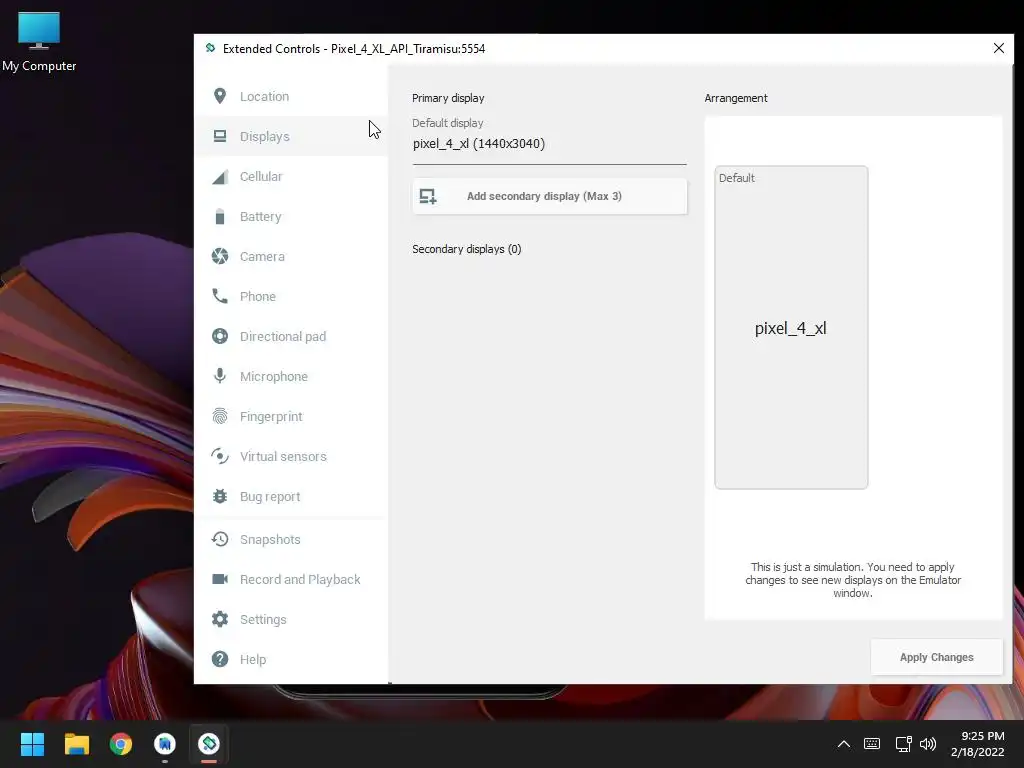The width and height of the screenshot is (1024, 768).
Task: Open the Fingerprint section
Action: coord(291,416)
